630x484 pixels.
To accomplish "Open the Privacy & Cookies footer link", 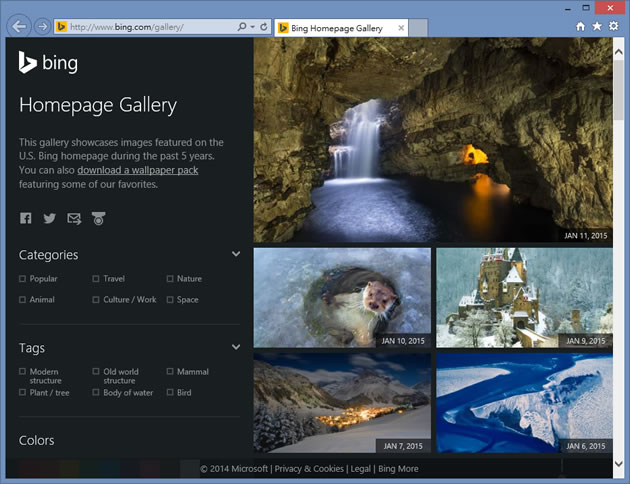I will (309, 468).
